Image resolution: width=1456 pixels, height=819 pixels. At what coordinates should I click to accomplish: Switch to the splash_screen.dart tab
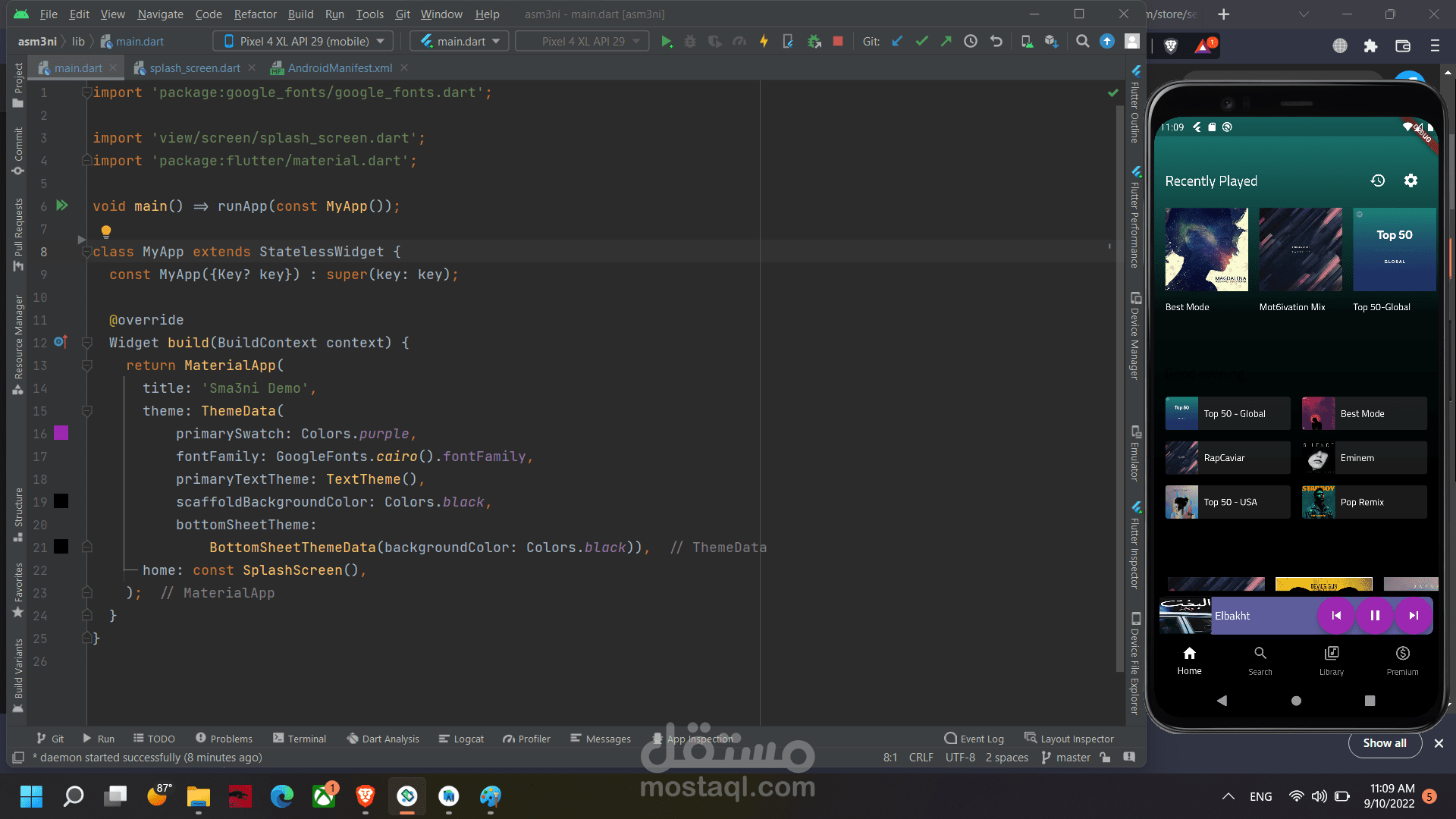pos(194,68)
